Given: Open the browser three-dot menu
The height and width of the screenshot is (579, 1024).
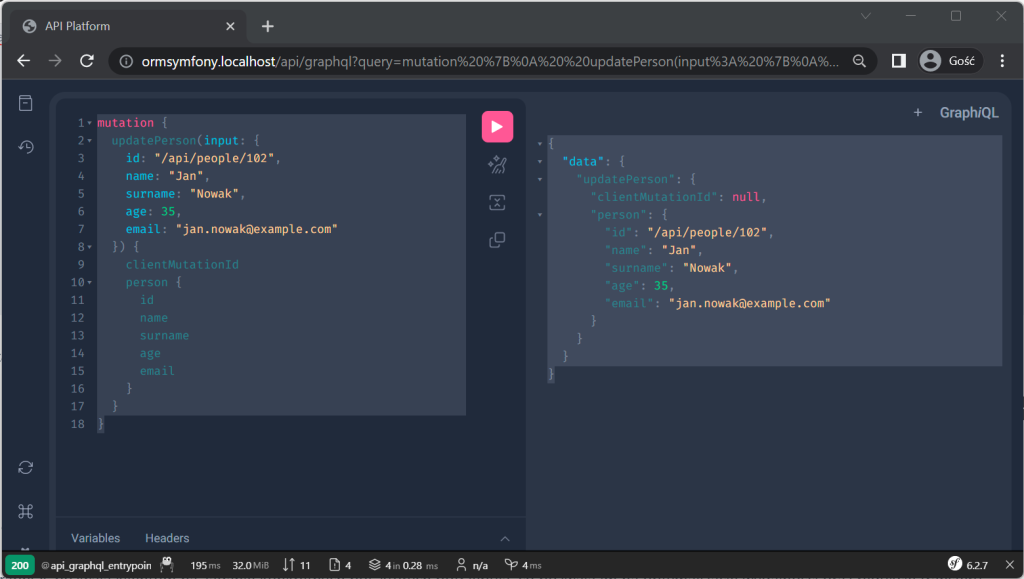Looking at the screenshot, I should 1002,61.
